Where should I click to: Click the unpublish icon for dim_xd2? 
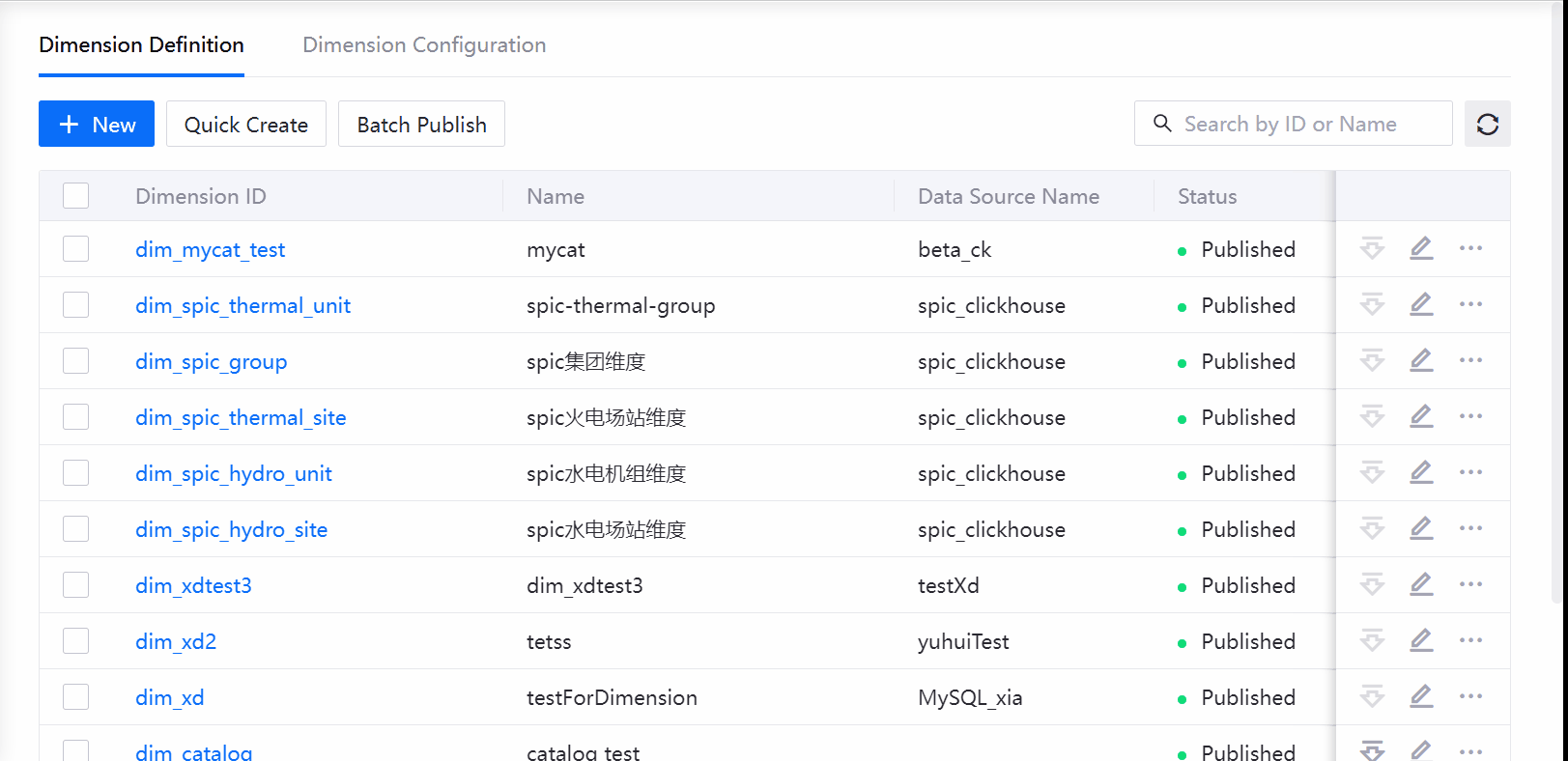[1372, 640]
